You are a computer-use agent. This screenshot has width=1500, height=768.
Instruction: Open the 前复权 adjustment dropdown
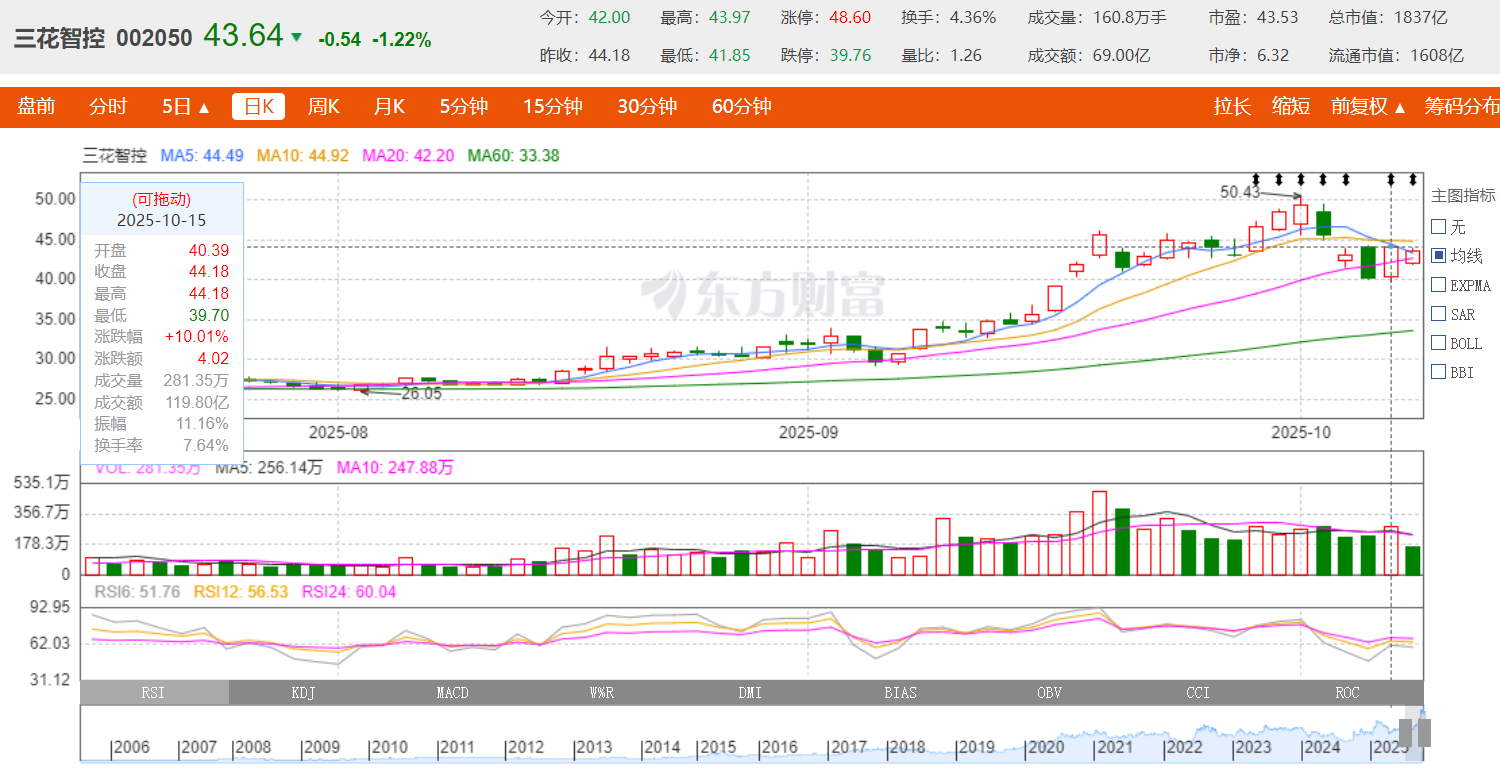[x=1368, y=107]
